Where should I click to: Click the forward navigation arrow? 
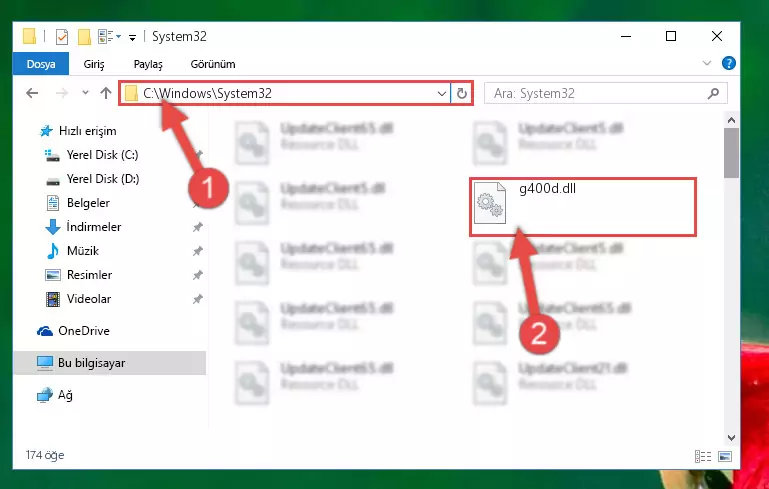coord(62,93)
